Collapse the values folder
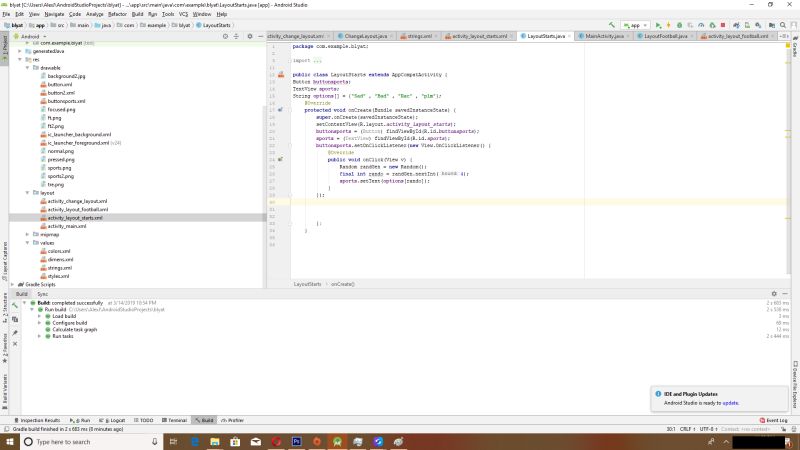 [28, 243]
